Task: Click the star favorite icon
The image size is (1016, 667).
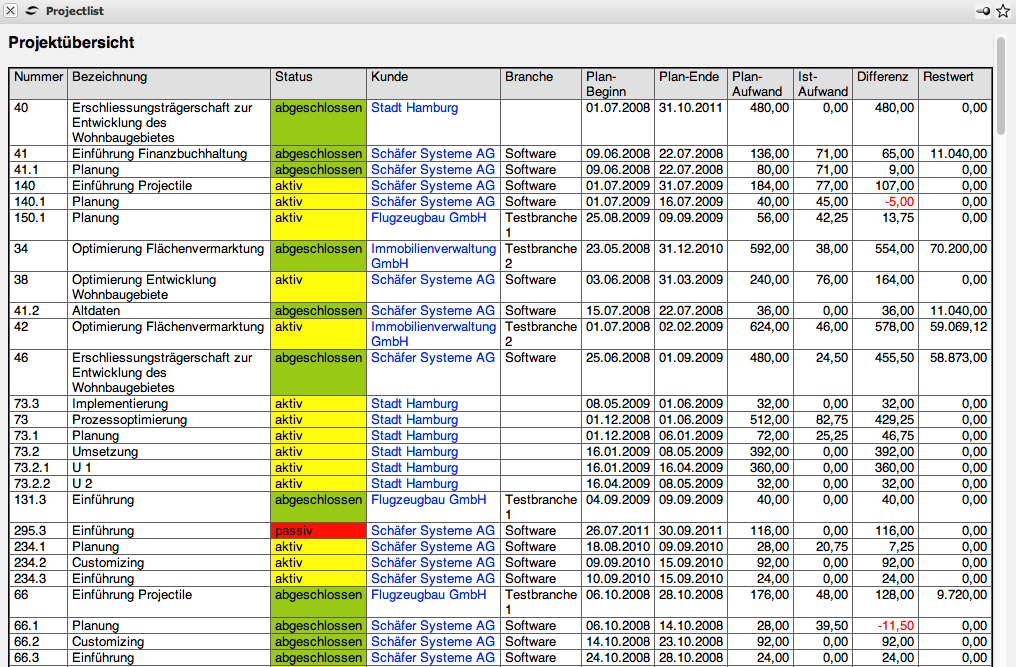Action: click(1002, 11)
